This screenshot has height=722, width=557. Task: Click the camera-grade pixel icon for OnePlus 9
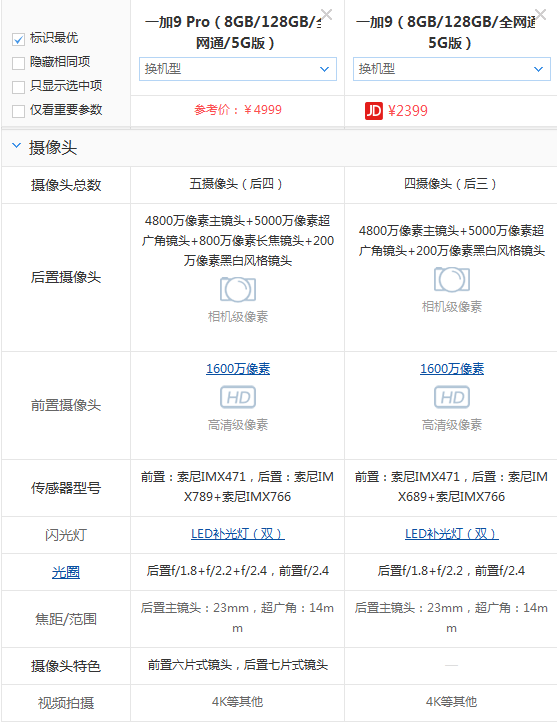click(452, 279)
